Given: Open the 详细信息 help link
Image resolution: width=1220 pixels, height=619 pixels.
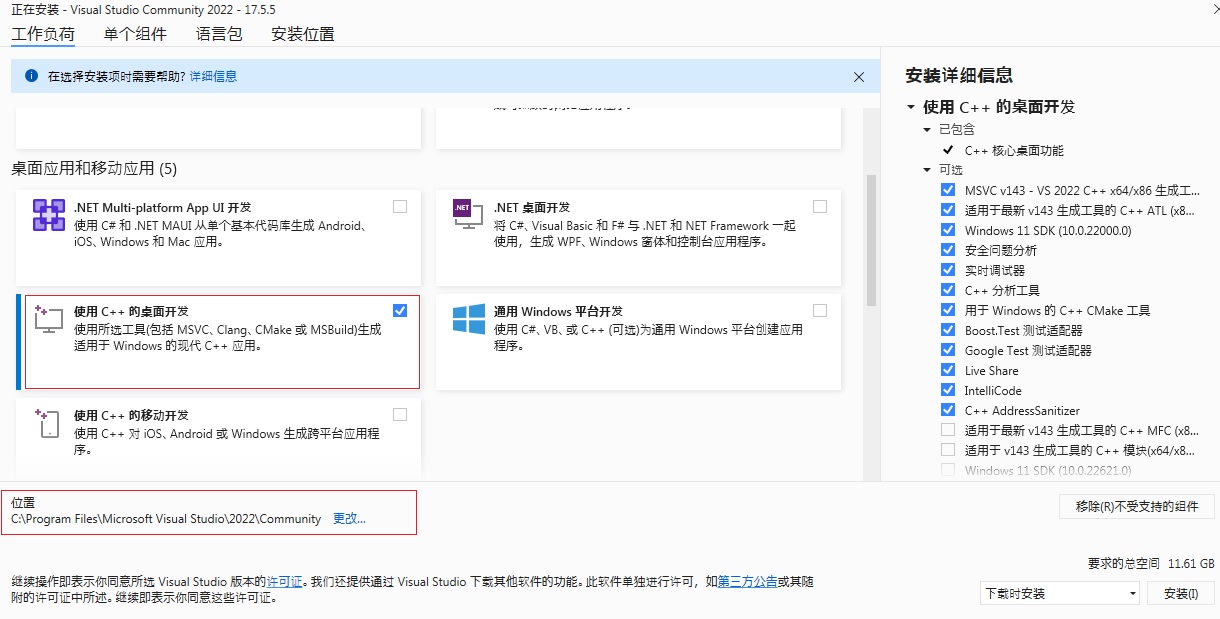Looking at the screenshot, I should click(214, 76).
